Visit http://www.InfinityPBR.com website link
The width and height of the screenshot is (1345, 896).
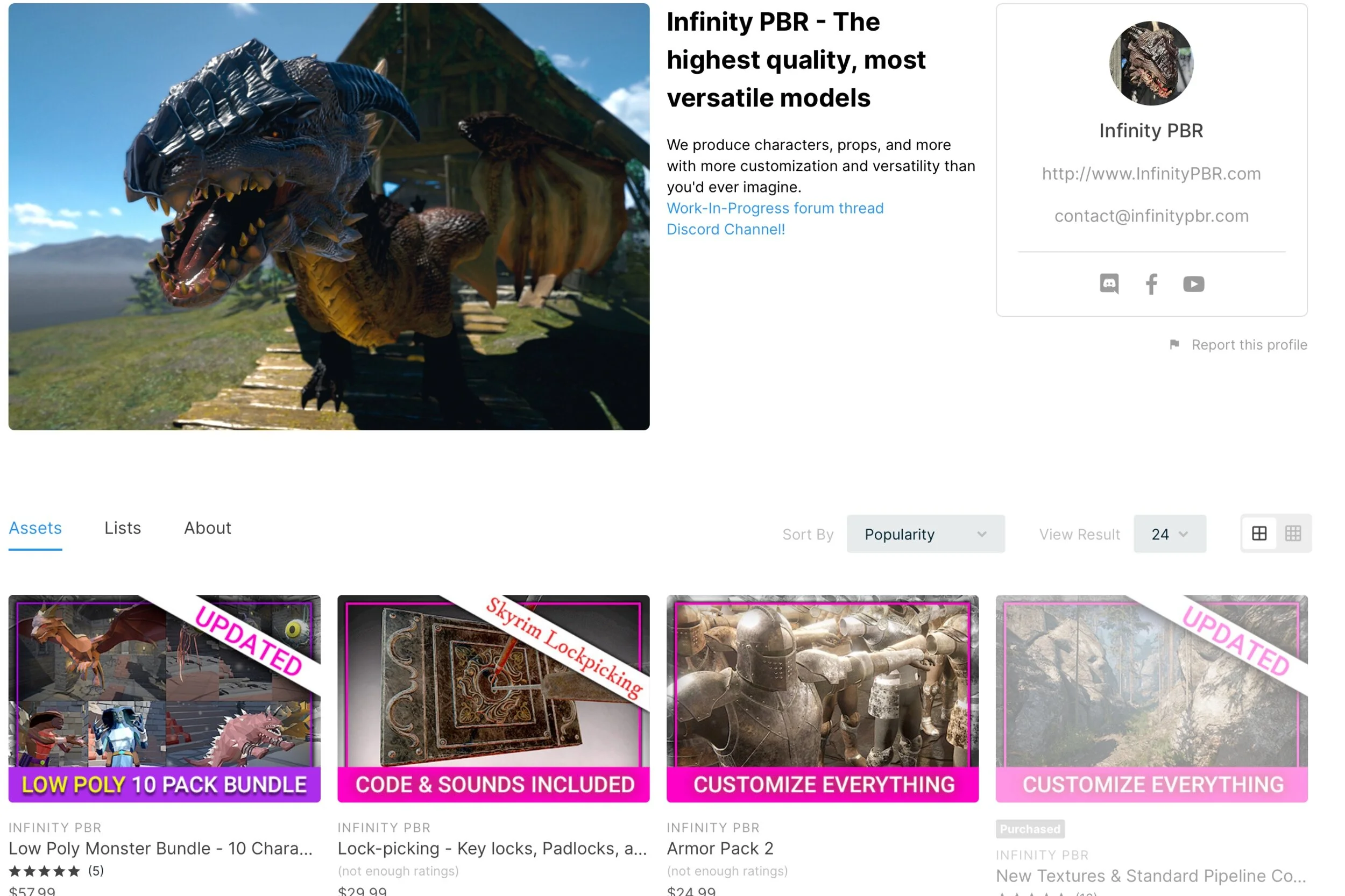[x=1151, y=173]
